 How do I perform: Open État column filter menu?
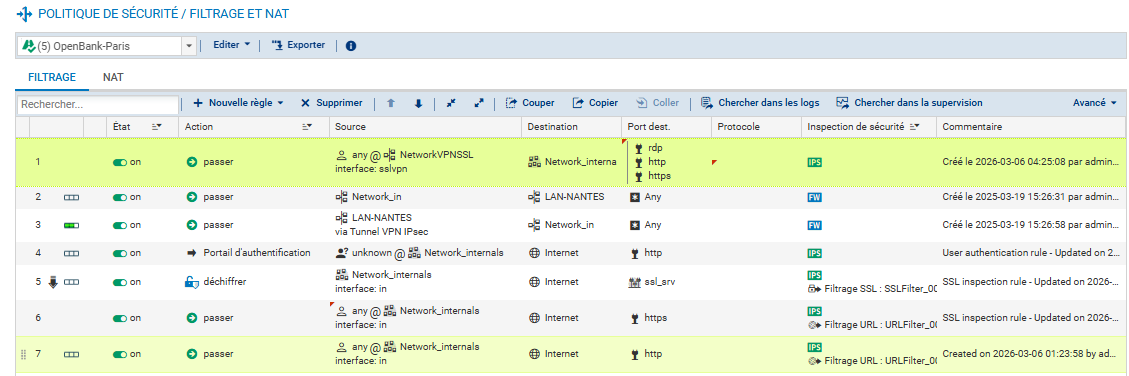(156, 126)
